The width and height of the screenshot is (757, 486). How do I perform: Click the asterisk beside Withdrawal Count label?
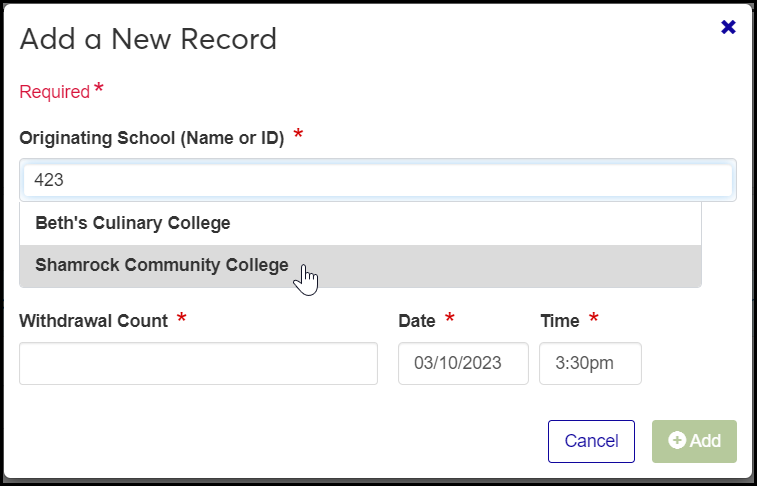[x=181, y=319]
